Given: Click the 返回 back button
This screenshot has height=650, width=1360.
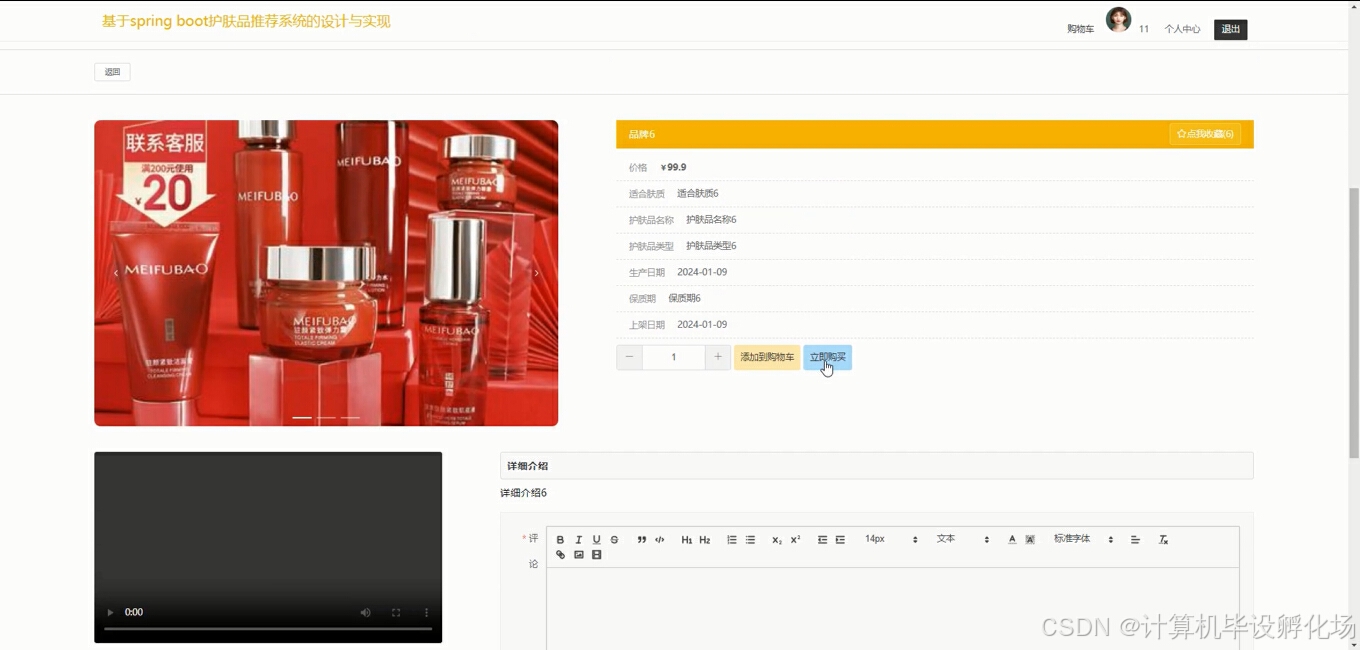Looking at the screenshot, I should tap(112, 72).
